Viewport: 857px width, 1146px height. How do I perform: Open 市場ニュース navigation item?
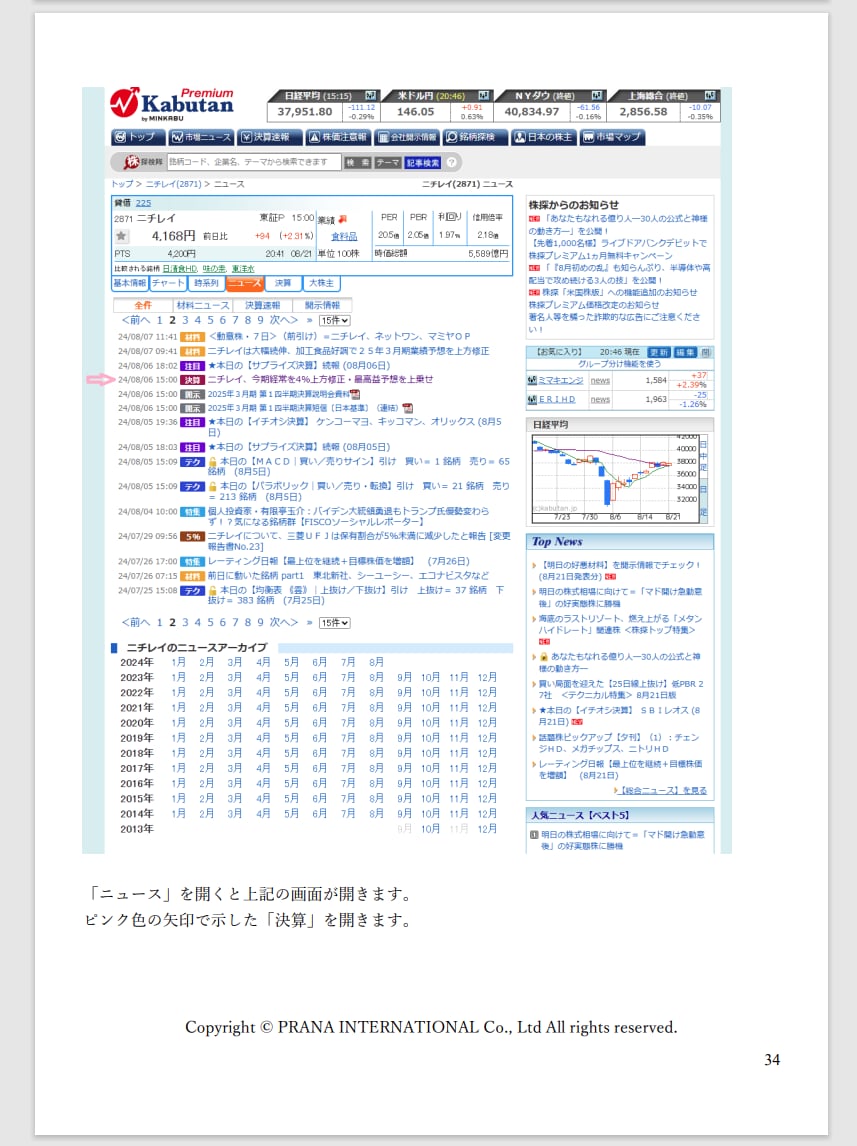(x=200, y=137)
